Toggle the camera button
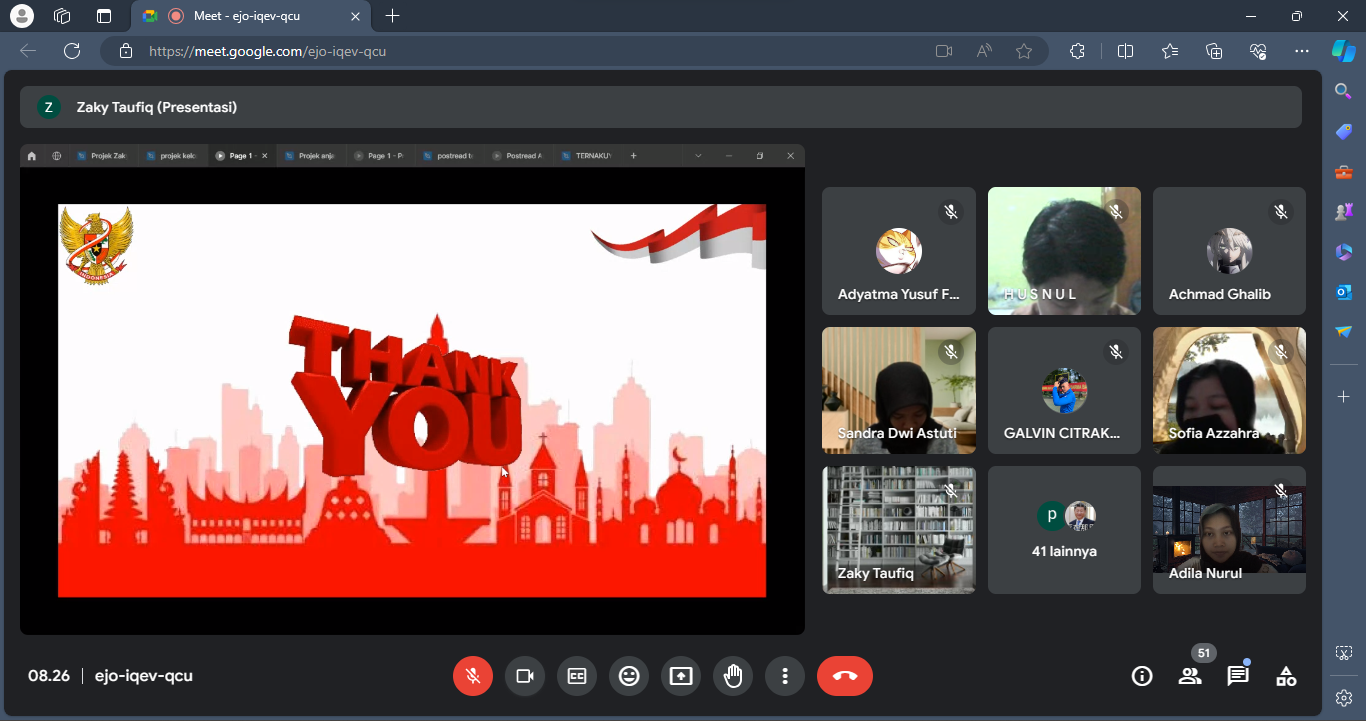This screenshot has width=1366, height=721. (525, 676)
